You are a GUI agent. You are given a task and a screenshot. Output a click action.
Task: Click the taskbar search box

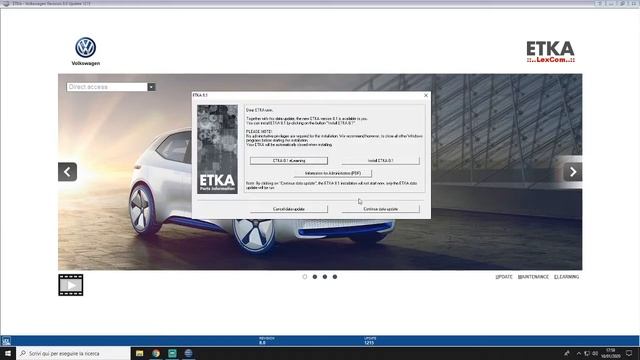[x=73, y=353]
